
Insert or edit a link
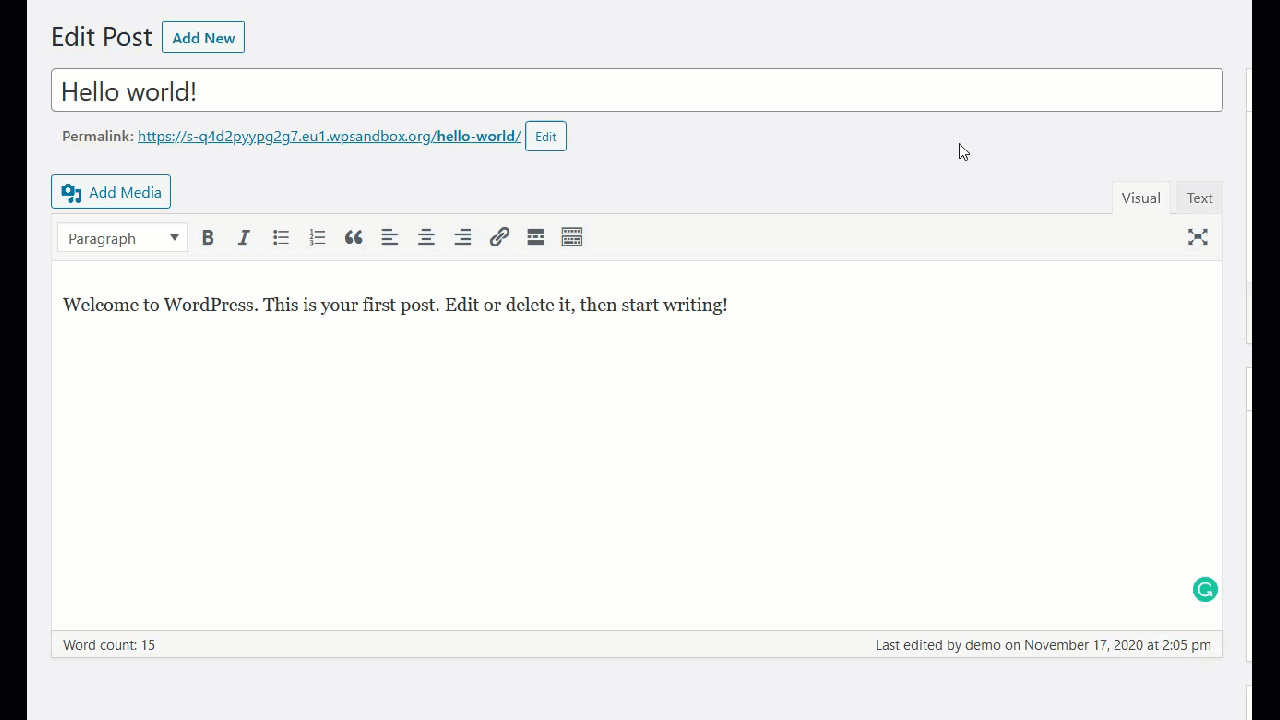498,237
